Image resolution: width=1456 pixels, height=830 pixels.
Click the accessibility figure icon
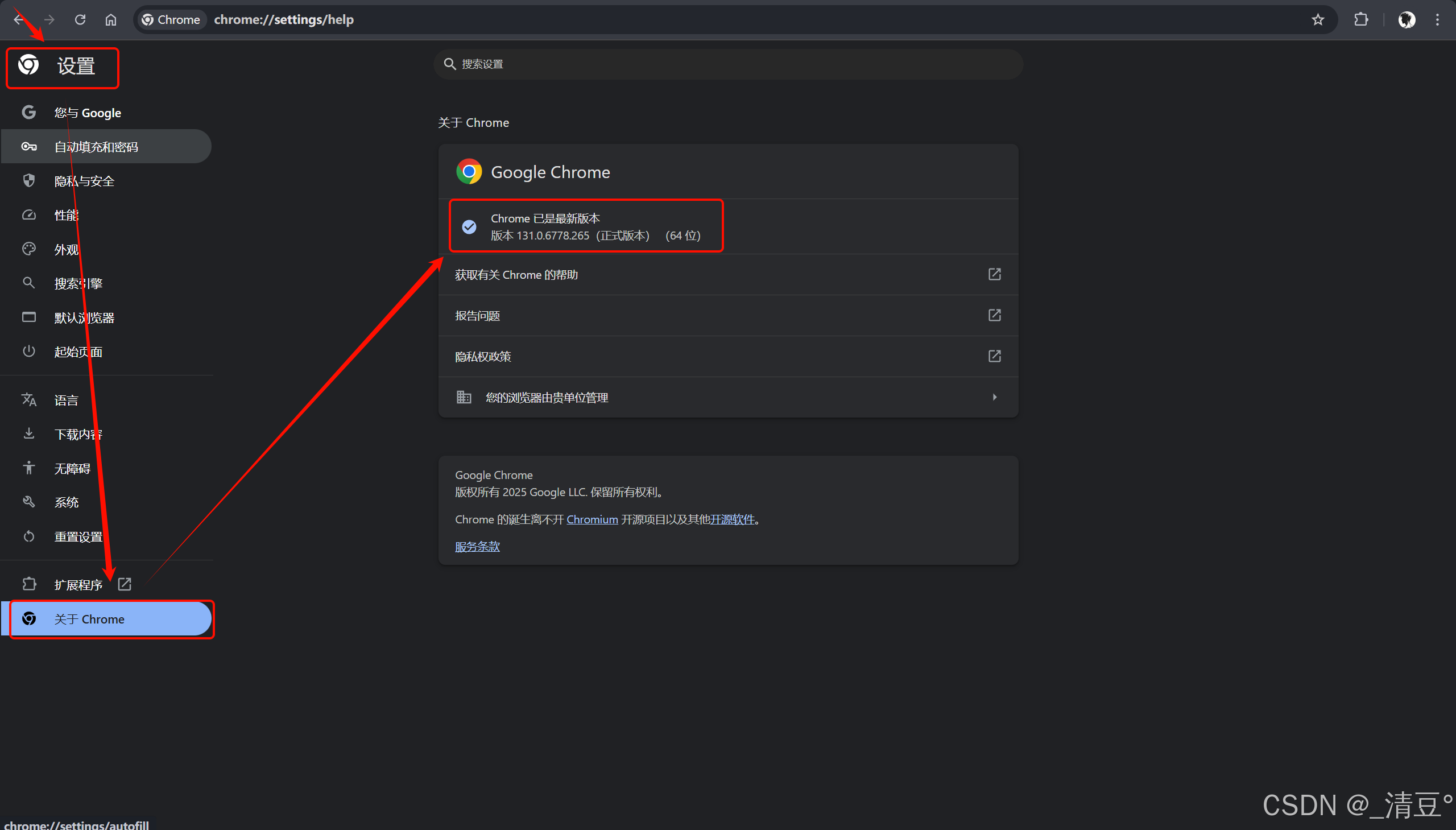pos(29,468)
